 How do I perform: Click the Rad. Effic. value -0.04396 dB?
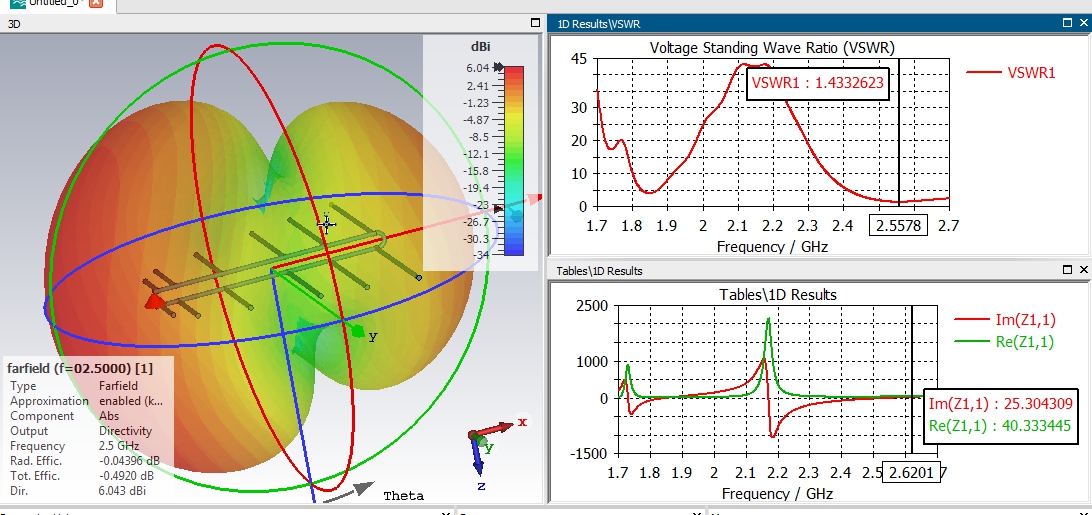coord(129,461)
